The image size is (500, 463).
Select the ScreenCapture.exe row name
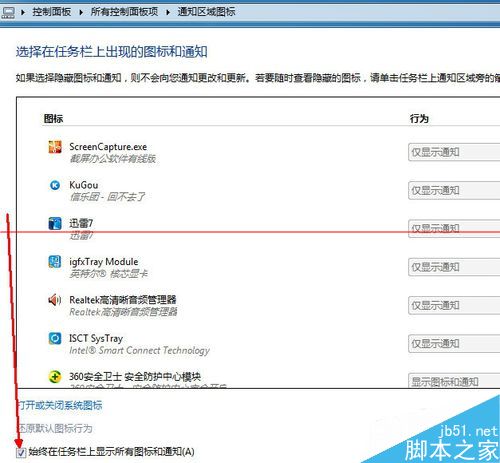[x=108, y=147]
